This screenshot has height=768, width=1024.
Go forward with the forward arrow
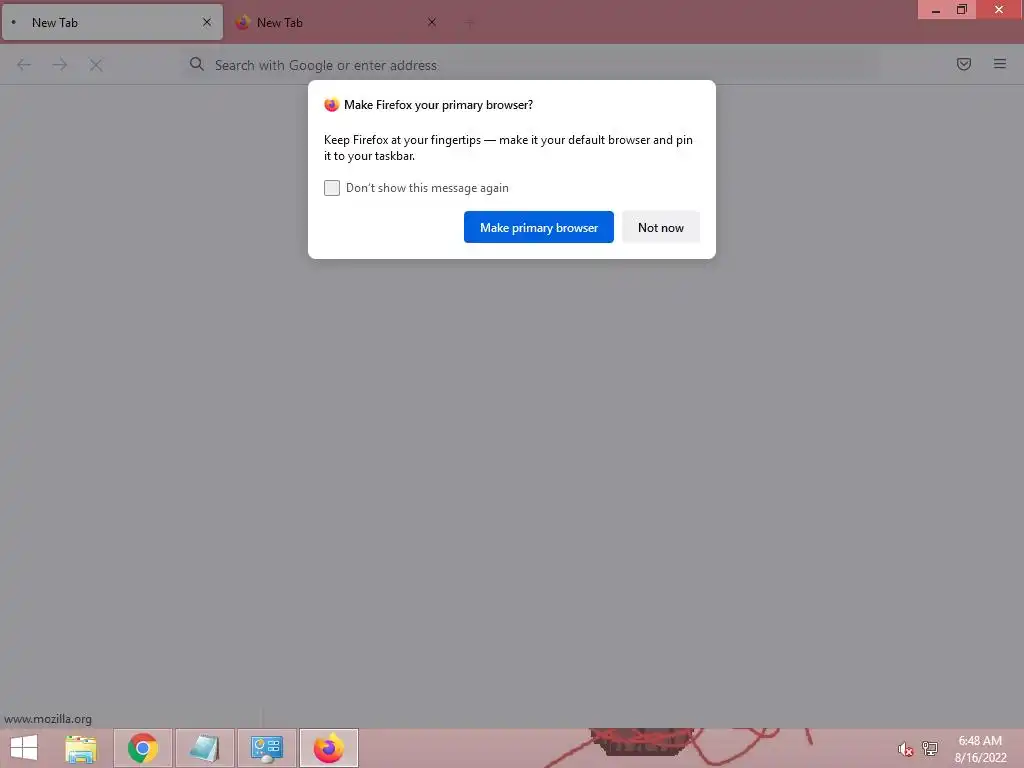pos(60,65)
